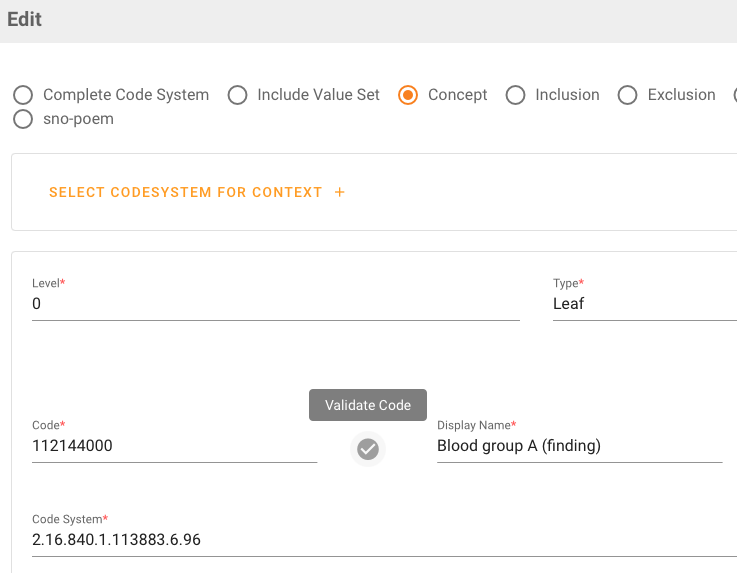Select the Complete Code System radio button

point(22,95)
